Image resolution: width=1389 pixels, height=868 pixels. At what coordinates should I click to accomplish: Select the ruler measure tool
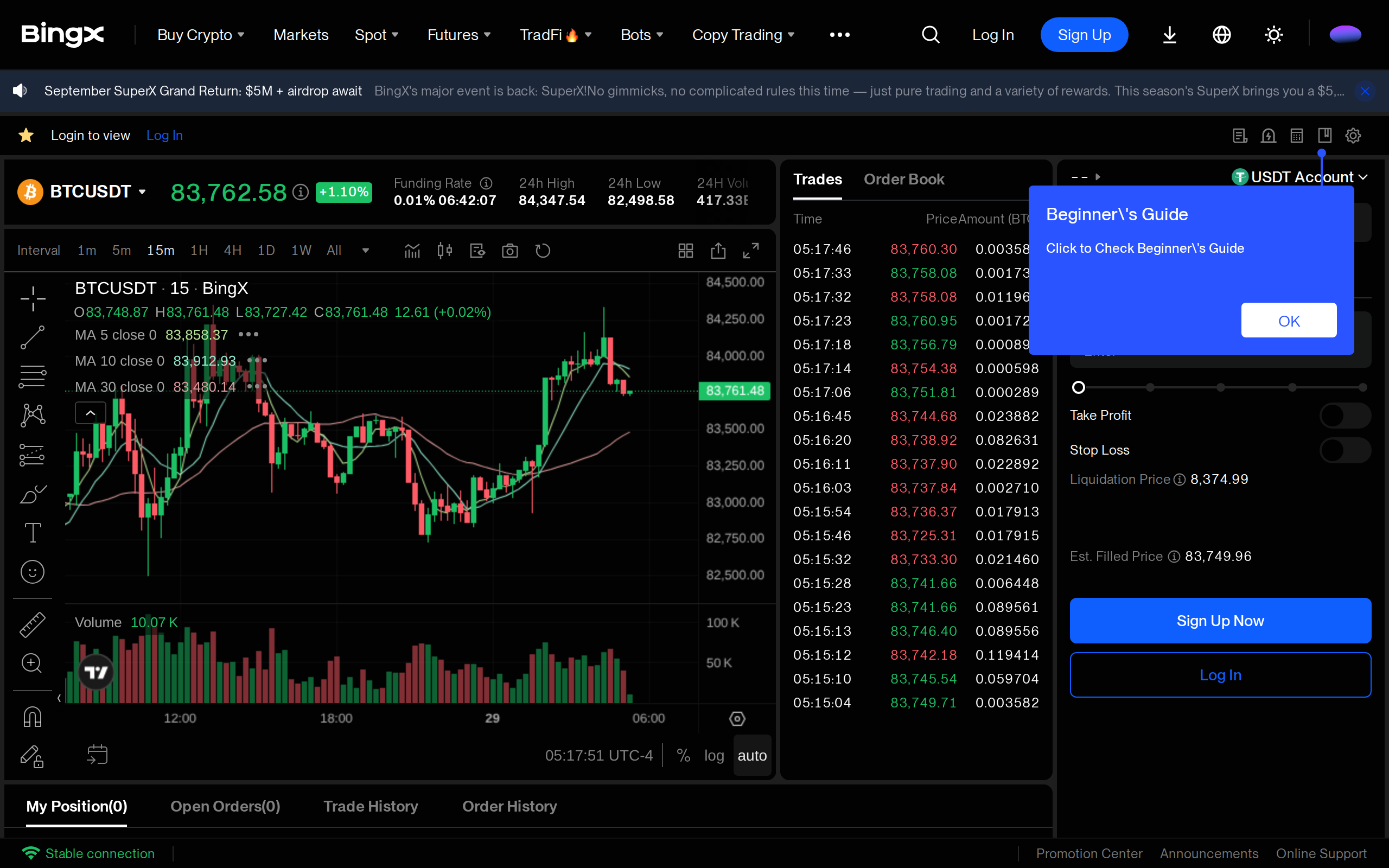[33, 624]
